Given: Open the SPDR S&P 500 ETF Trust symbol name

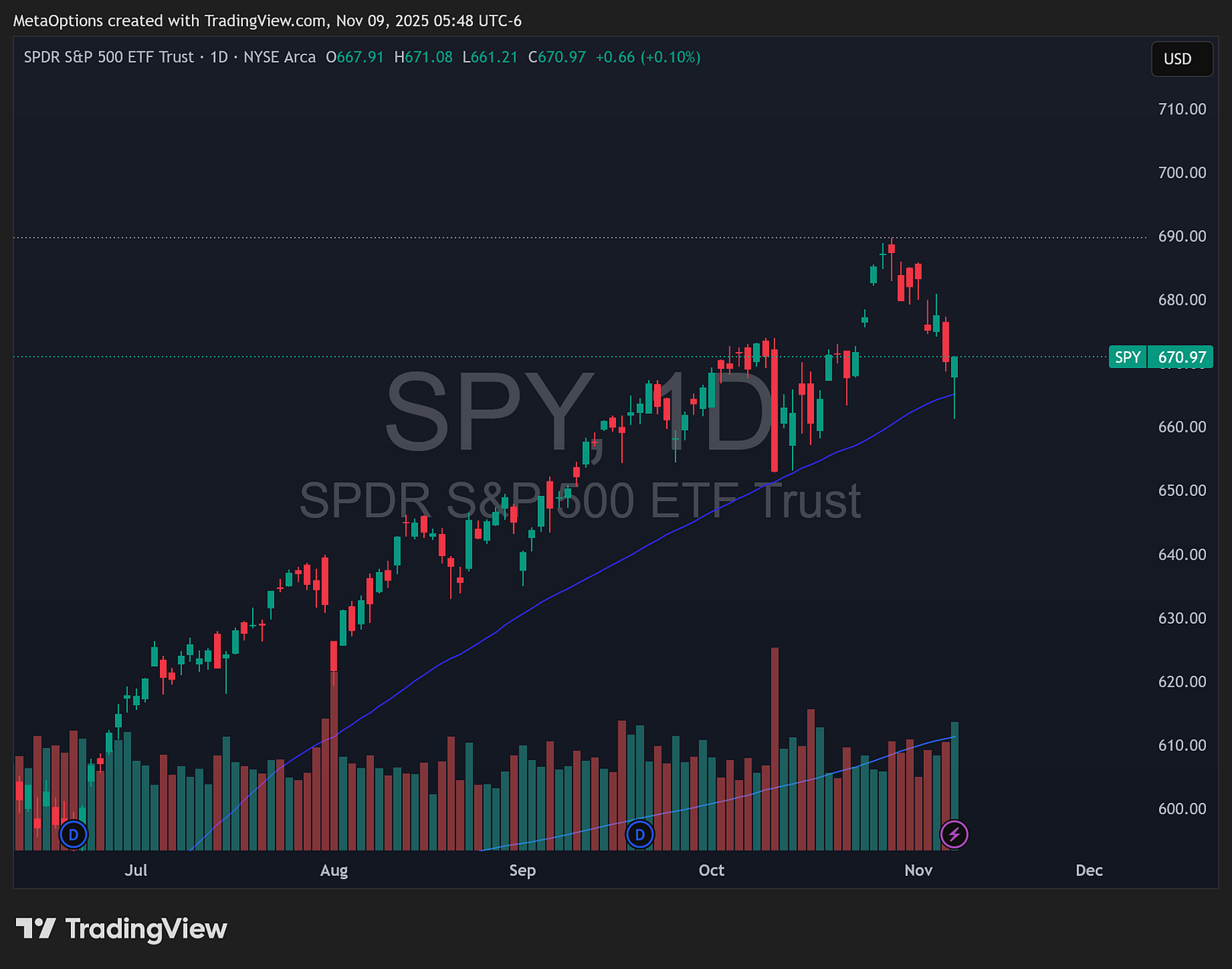Looking at the screenshot, I should [109, 57].
